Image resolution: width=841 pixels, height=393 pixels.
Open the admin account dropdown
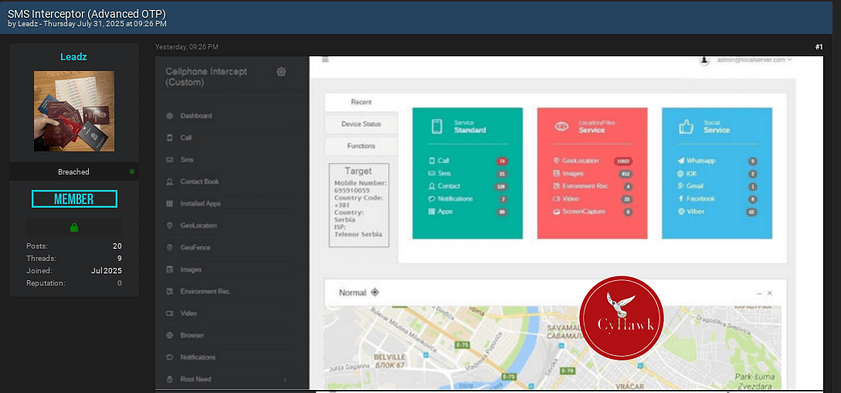pos(754,60)
